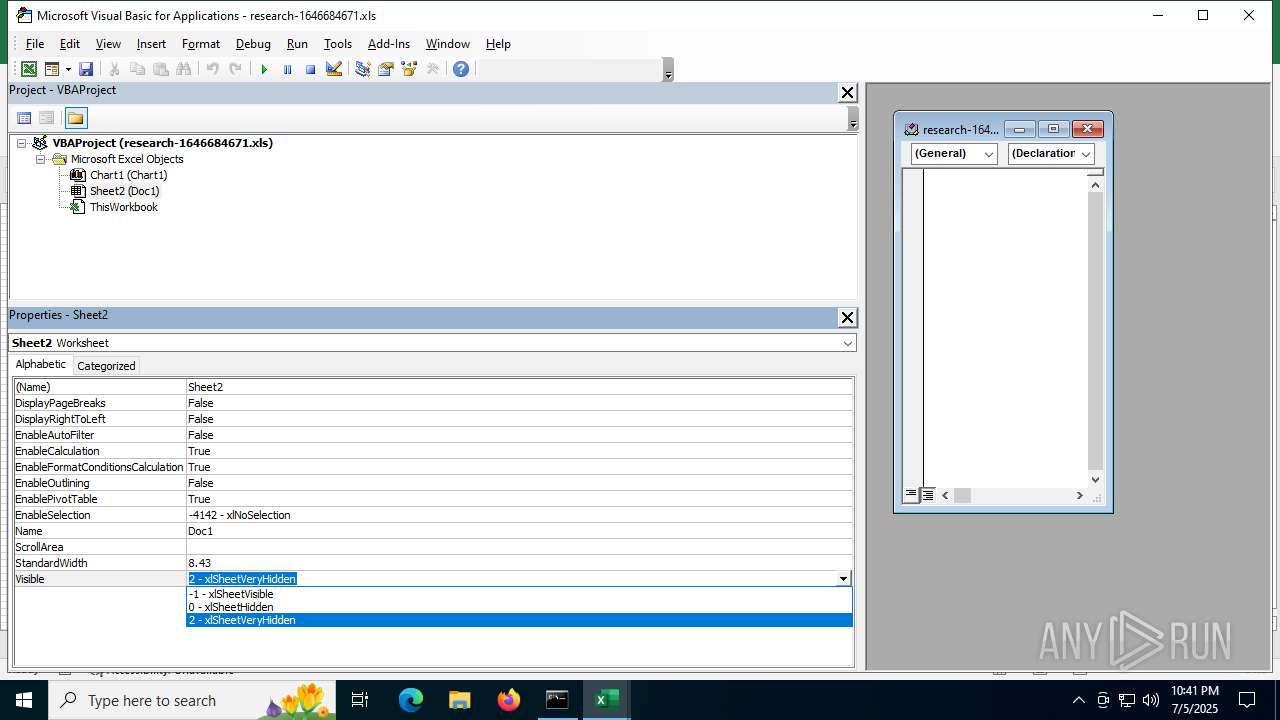Click the Save toolbar icon
This screenshot has height=720, width=1280.
tap(86, 69)
